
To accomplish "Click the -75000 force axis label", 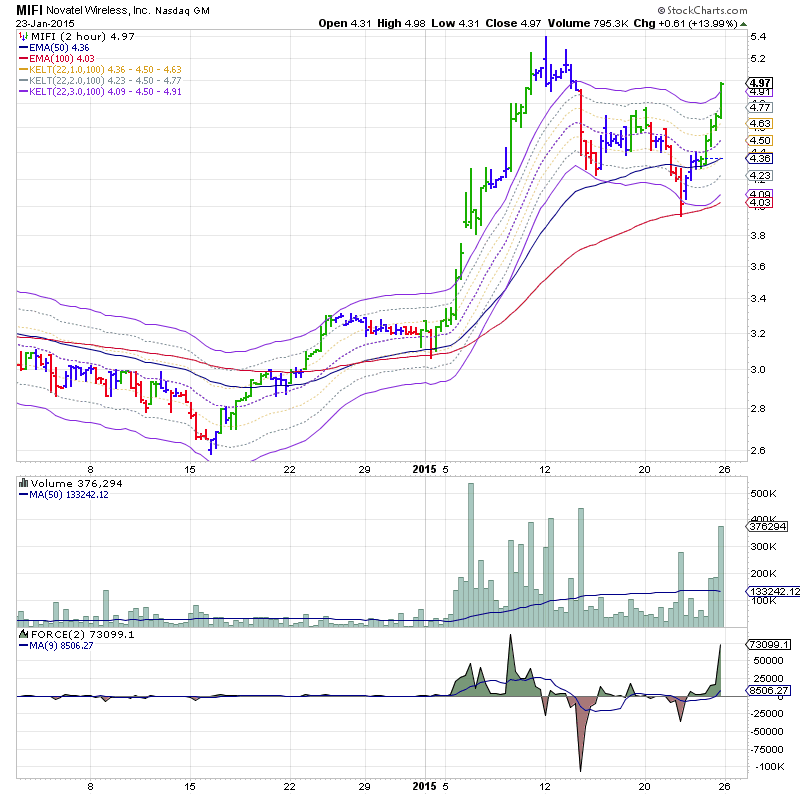I will (767, 749).
